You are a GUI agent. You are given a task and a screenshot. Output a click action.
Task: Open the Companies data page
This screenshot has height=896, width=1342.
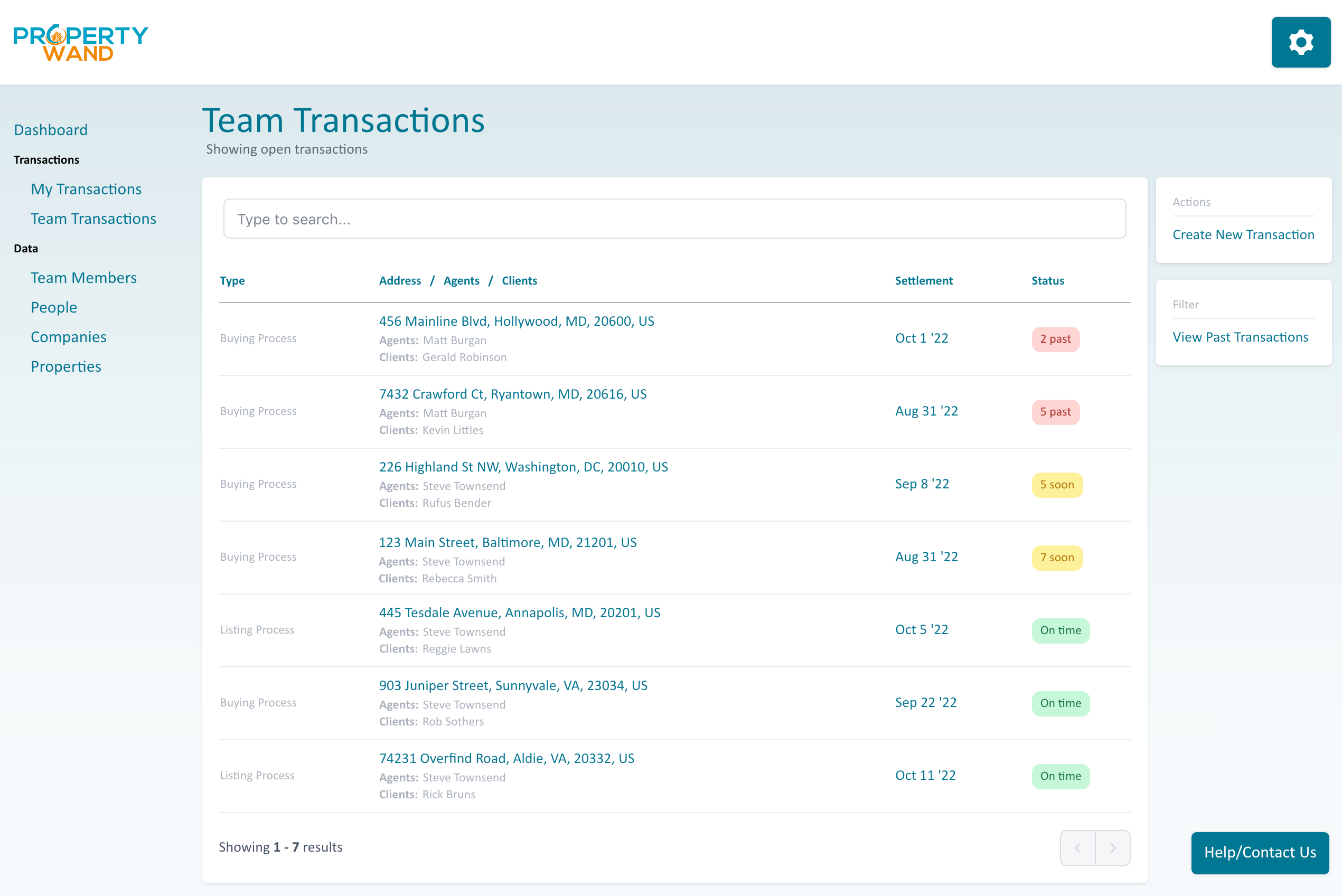click(69, 337)
